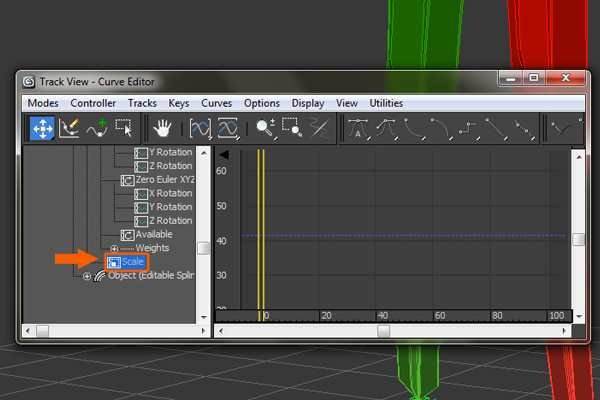Click the Isolate Curve icon
The image size is (600, 400).
tap(320, 128)
